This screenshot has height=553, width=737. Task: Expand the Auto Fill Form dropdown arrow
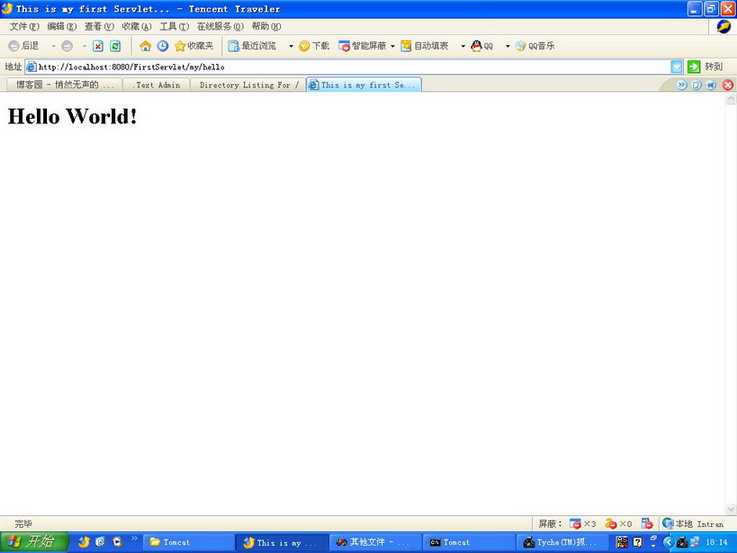click(463, 46)
